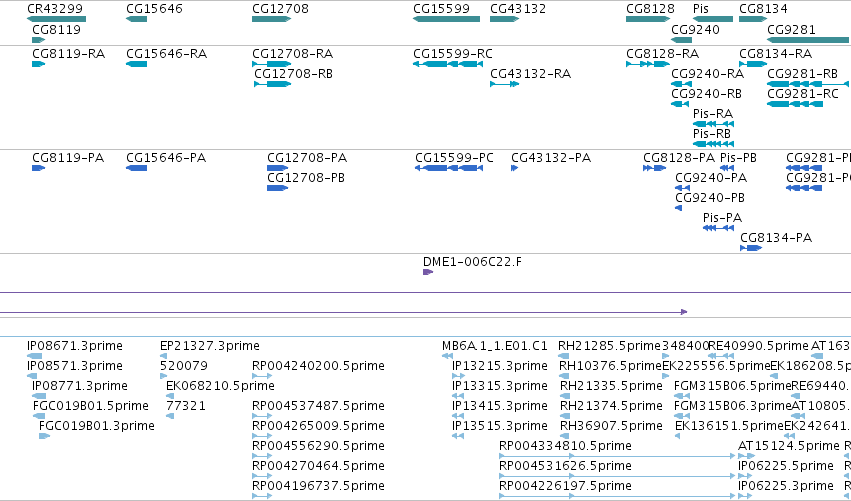Open protein label CG8119-PA
The image size is (851, 501).
click(x=68, y=158)
